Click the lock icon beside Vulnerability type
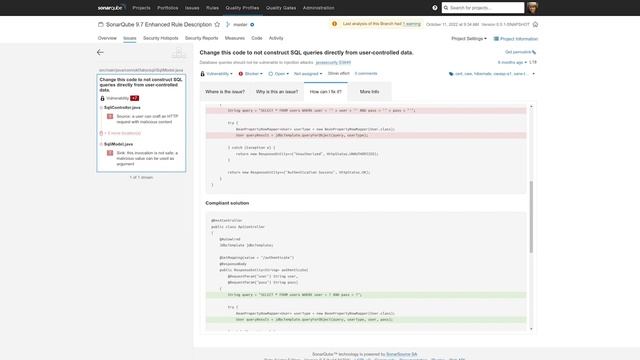 pos(202,74)
